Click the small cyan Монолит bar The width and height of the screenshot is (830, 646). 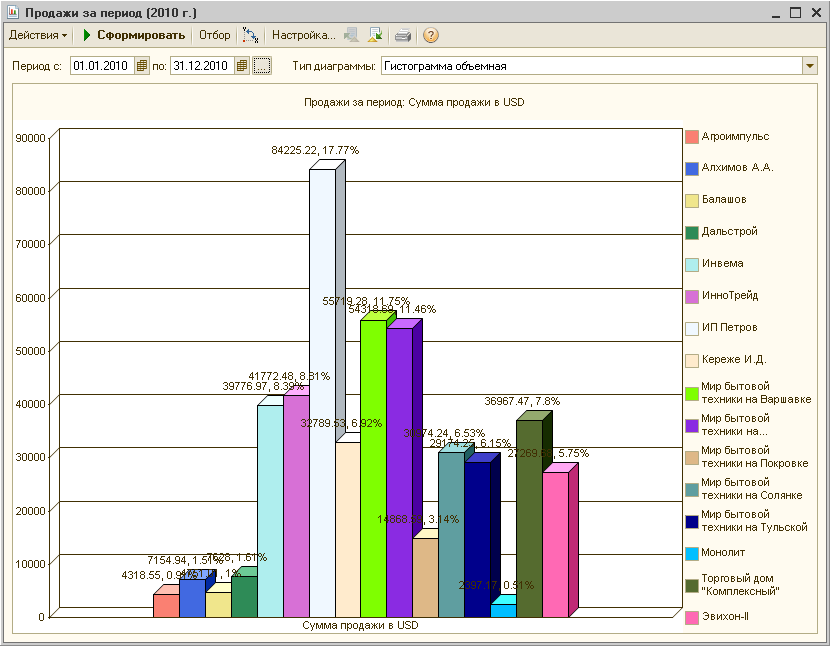(x=503, y=611)
